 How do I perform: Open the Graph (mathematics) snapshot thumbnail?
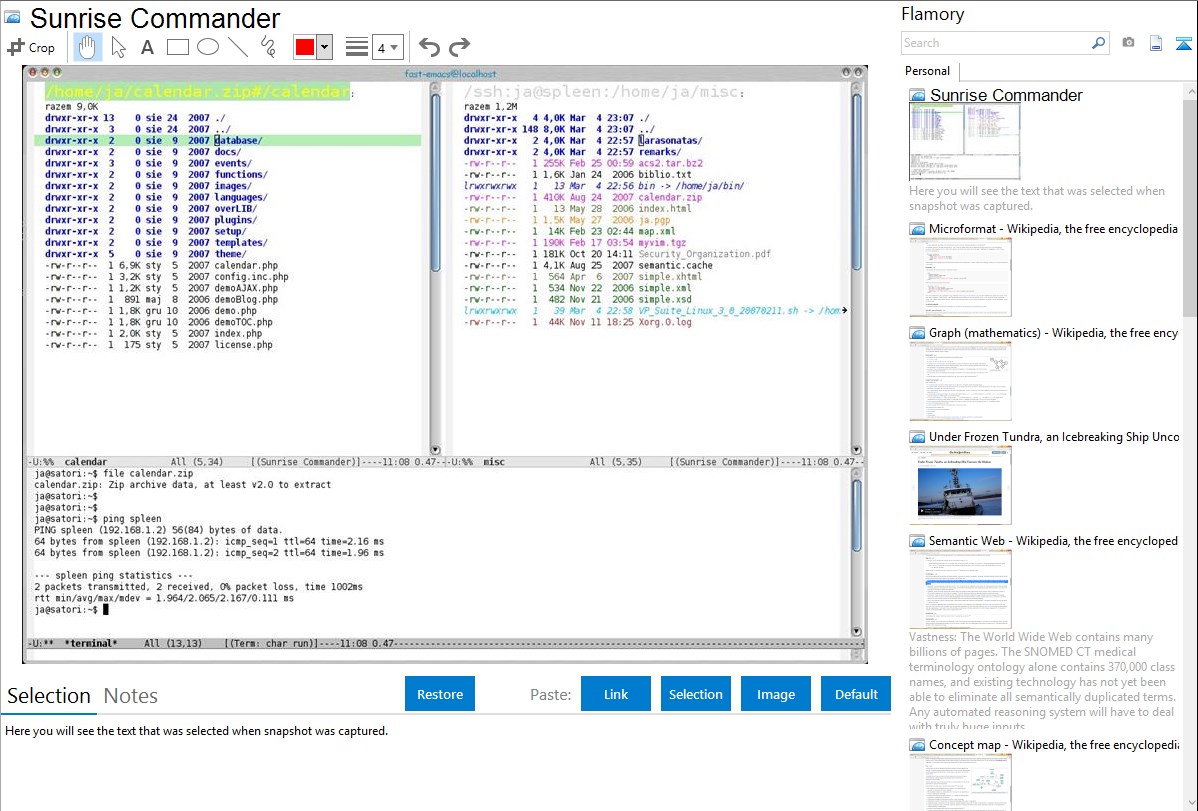point(960,381)
